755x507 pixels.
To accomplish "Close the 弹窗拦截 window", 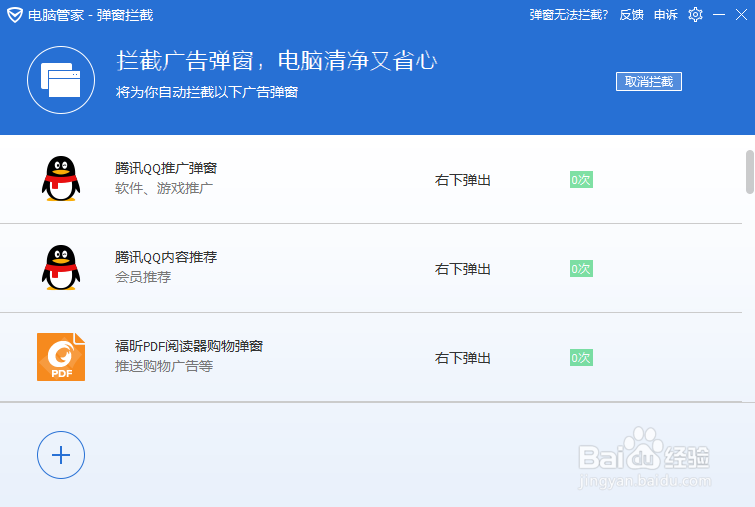I will pyautogui.click(x=742, y=15).
